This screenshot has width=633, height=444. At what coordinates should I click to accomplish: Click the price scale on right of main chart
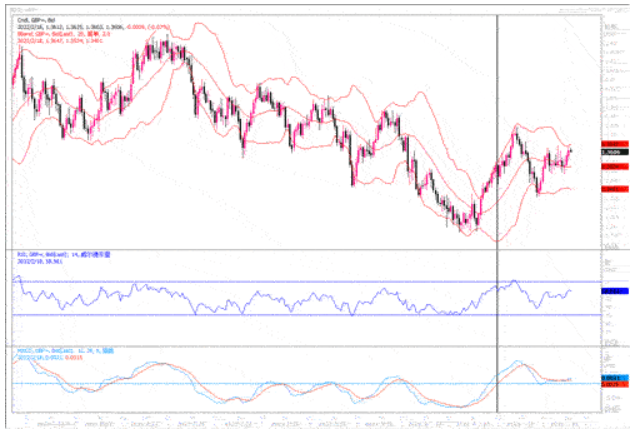click(x=612, y=80)
